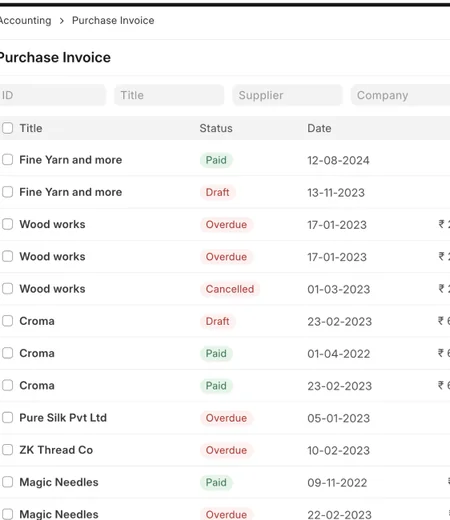Focus the Title filter field
The width and height of the screenshot is (450, 520).
[x=169, y=95]
